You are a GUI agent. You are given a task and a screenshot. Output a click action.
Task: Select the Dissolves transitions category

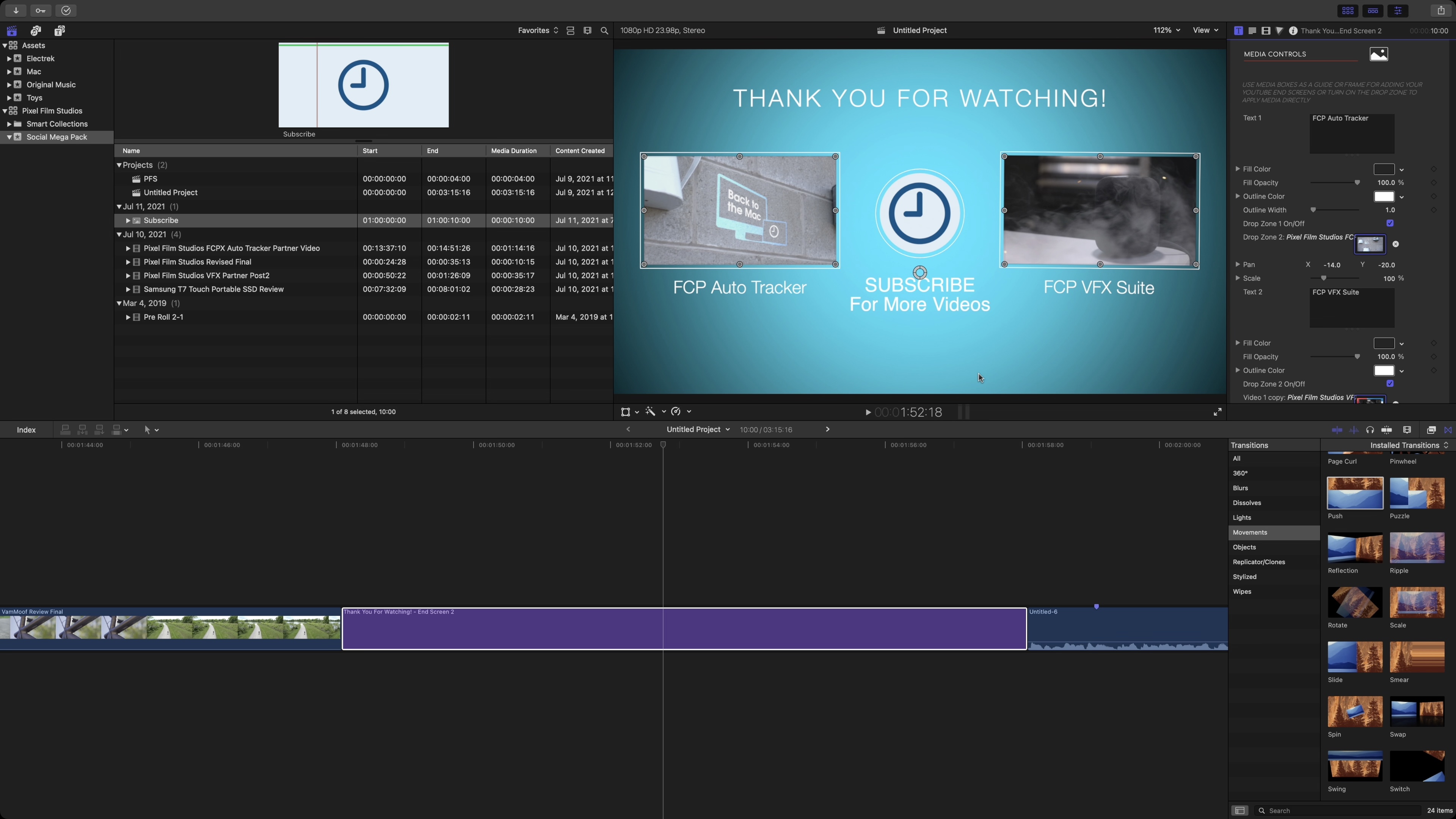pyautogui.click(x=1246, y=503)
